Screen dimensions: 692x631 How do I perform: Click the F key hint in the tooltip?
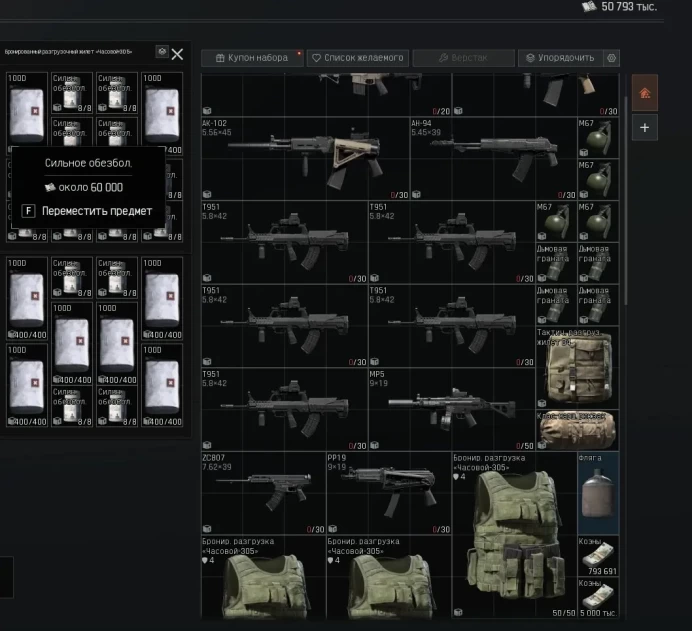tap(28, 211)
